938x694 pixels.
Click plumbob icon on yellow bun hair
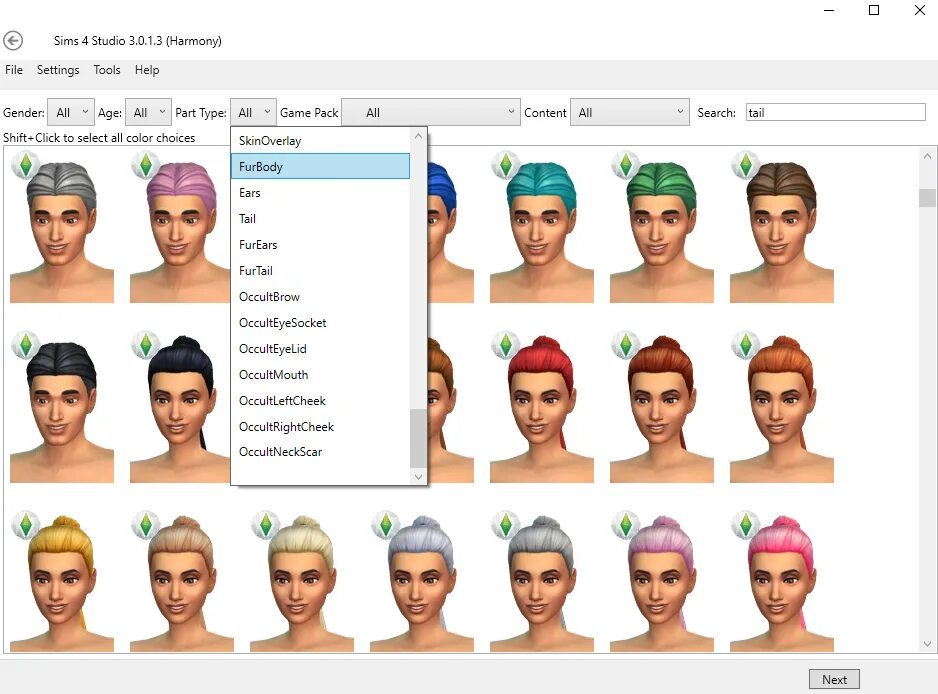[x=26, y=525]
